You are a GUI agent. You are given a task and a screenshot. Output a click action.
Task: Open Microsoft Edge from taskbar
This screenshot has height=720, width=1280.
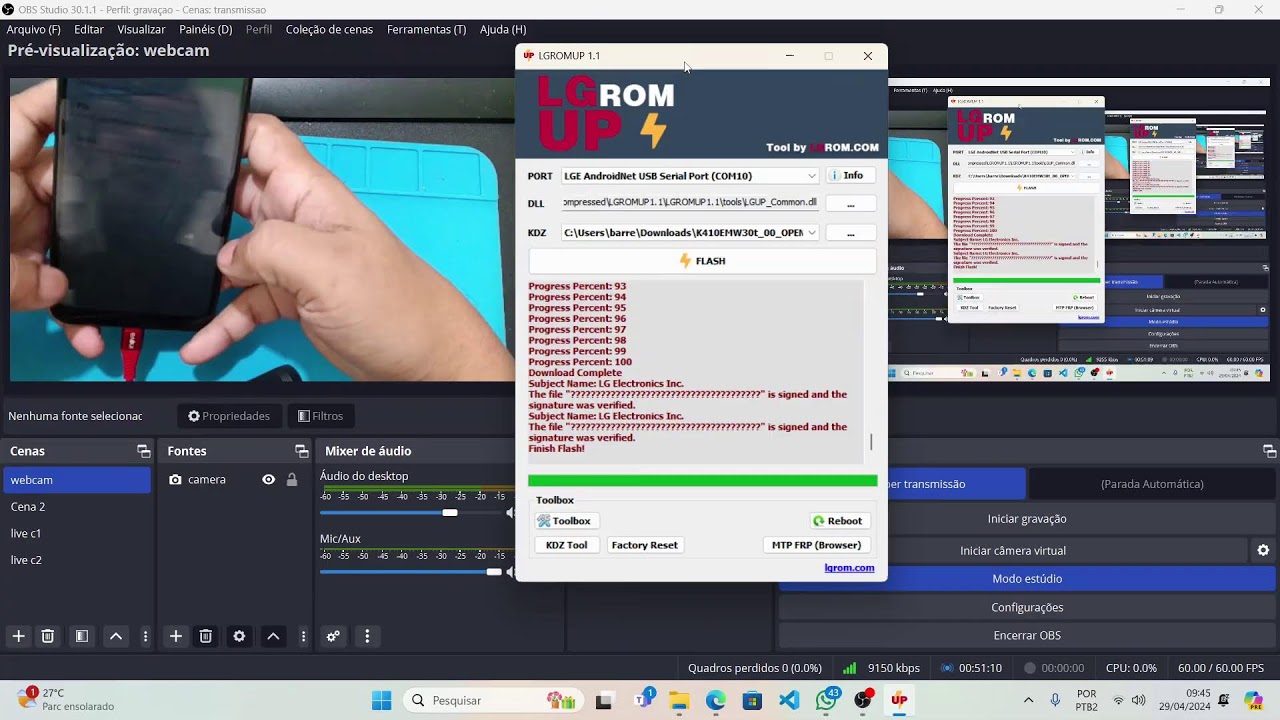715,701
